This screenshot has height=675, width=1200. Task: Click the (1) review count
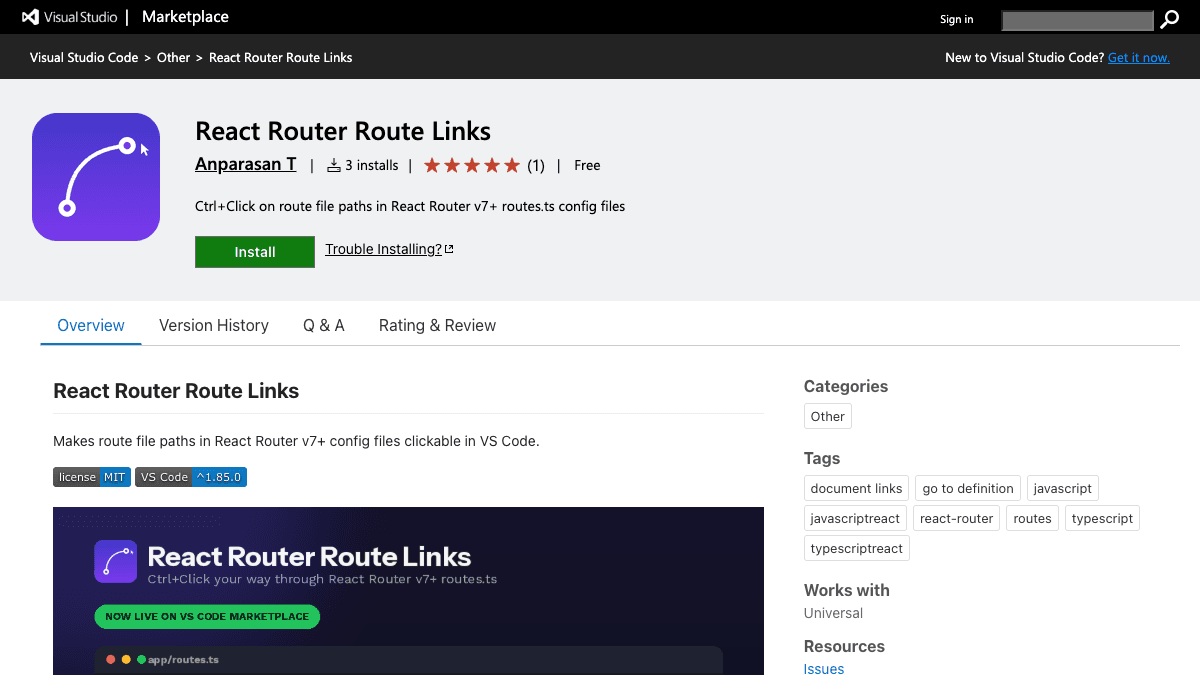click(x=536, y=165)
